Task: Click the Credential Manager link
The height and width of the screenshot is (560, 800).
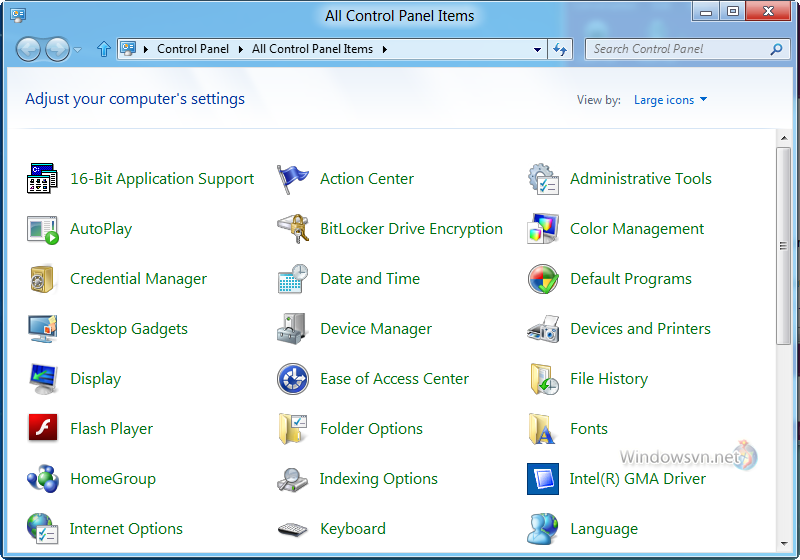Action: [x=138, y=279]
